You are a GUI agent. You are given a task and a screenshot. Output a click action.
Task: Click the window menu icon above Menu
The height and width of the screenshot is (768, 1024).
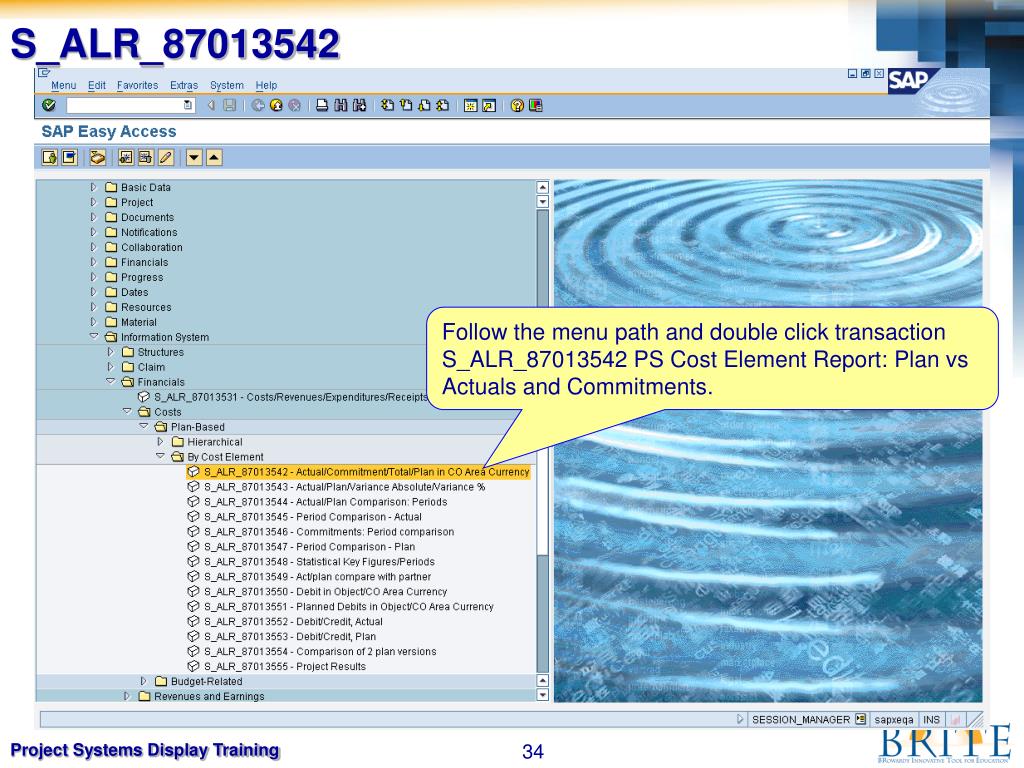click(44, 73)
